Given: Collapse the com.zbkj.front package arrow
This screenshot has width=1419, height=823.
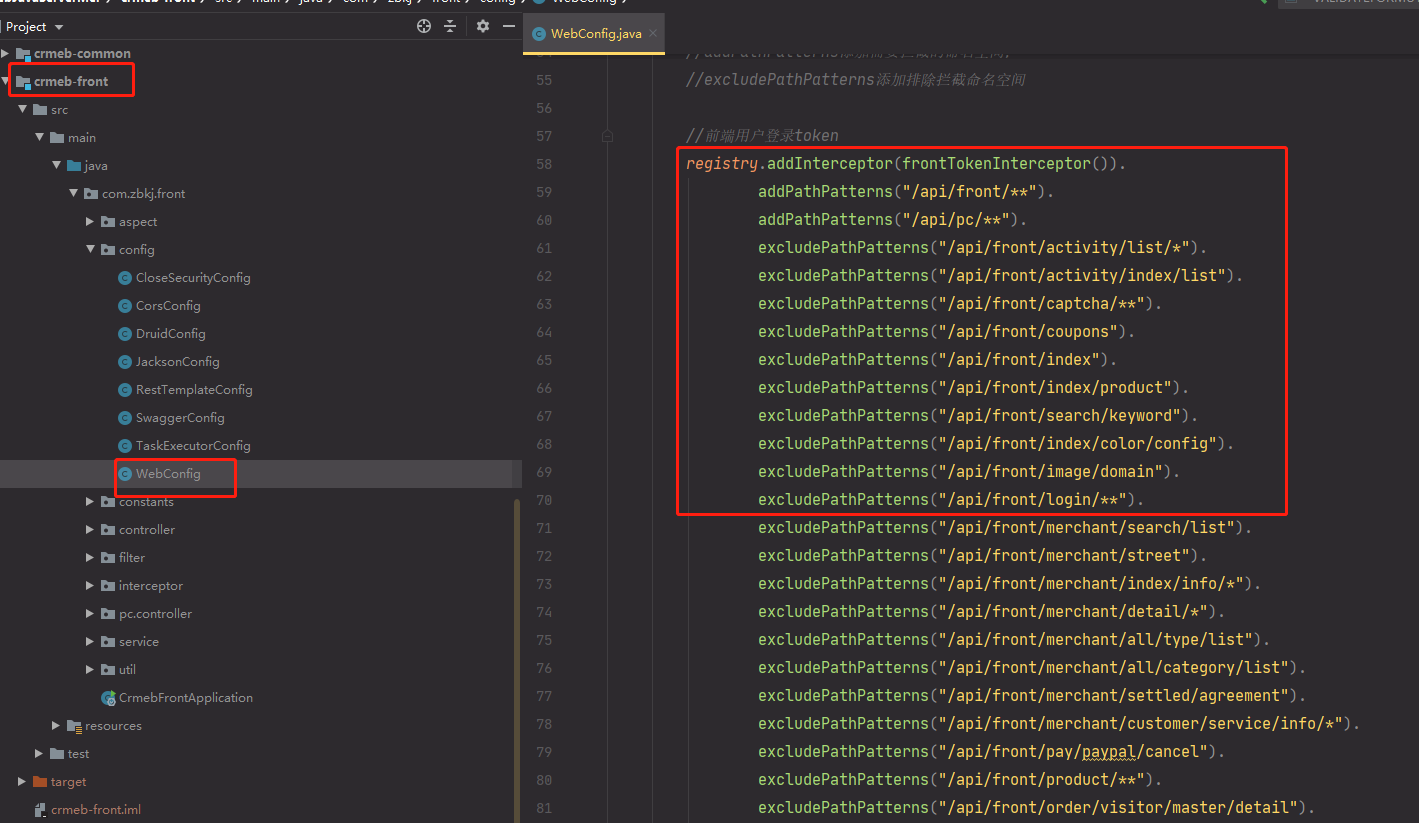Looking at the screenshot, I should pos(74,193).
